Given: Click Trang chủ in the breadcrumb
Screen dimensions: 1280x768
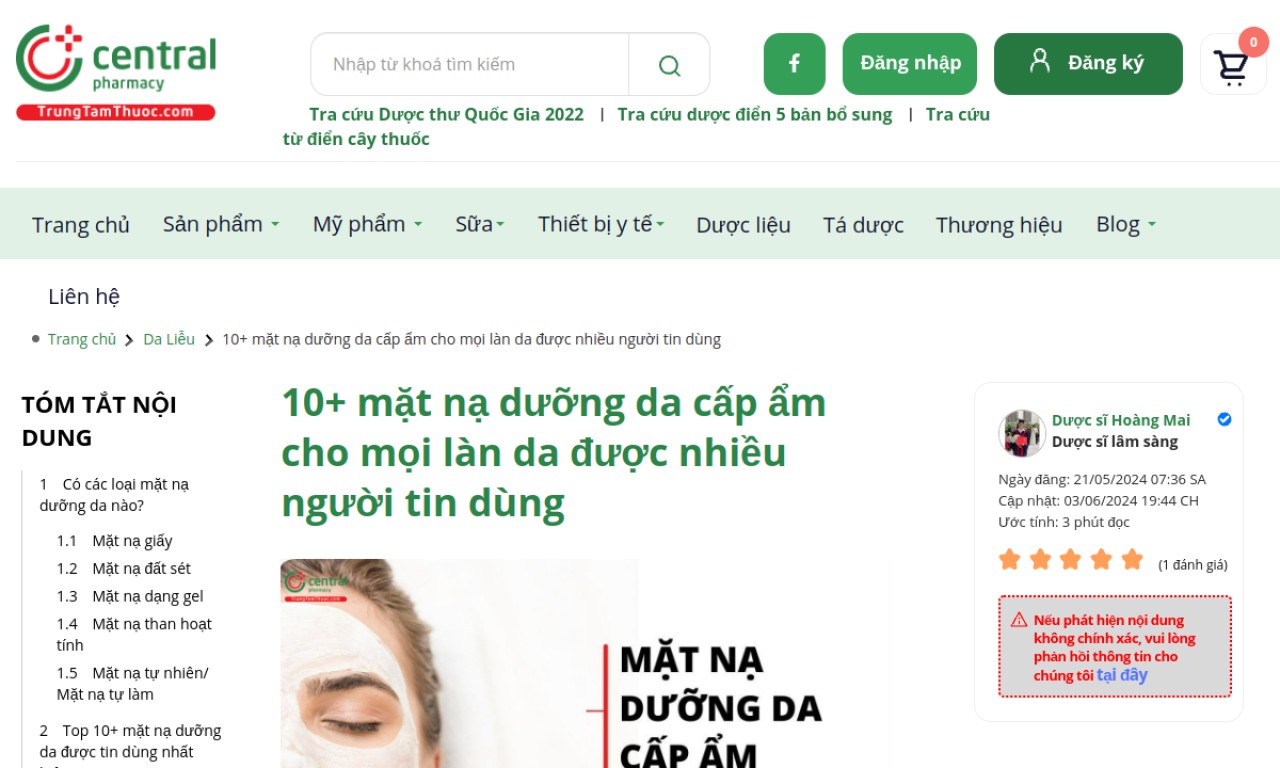Looking at the screenshot, I should pyautogui.click(x=82, y=339).
